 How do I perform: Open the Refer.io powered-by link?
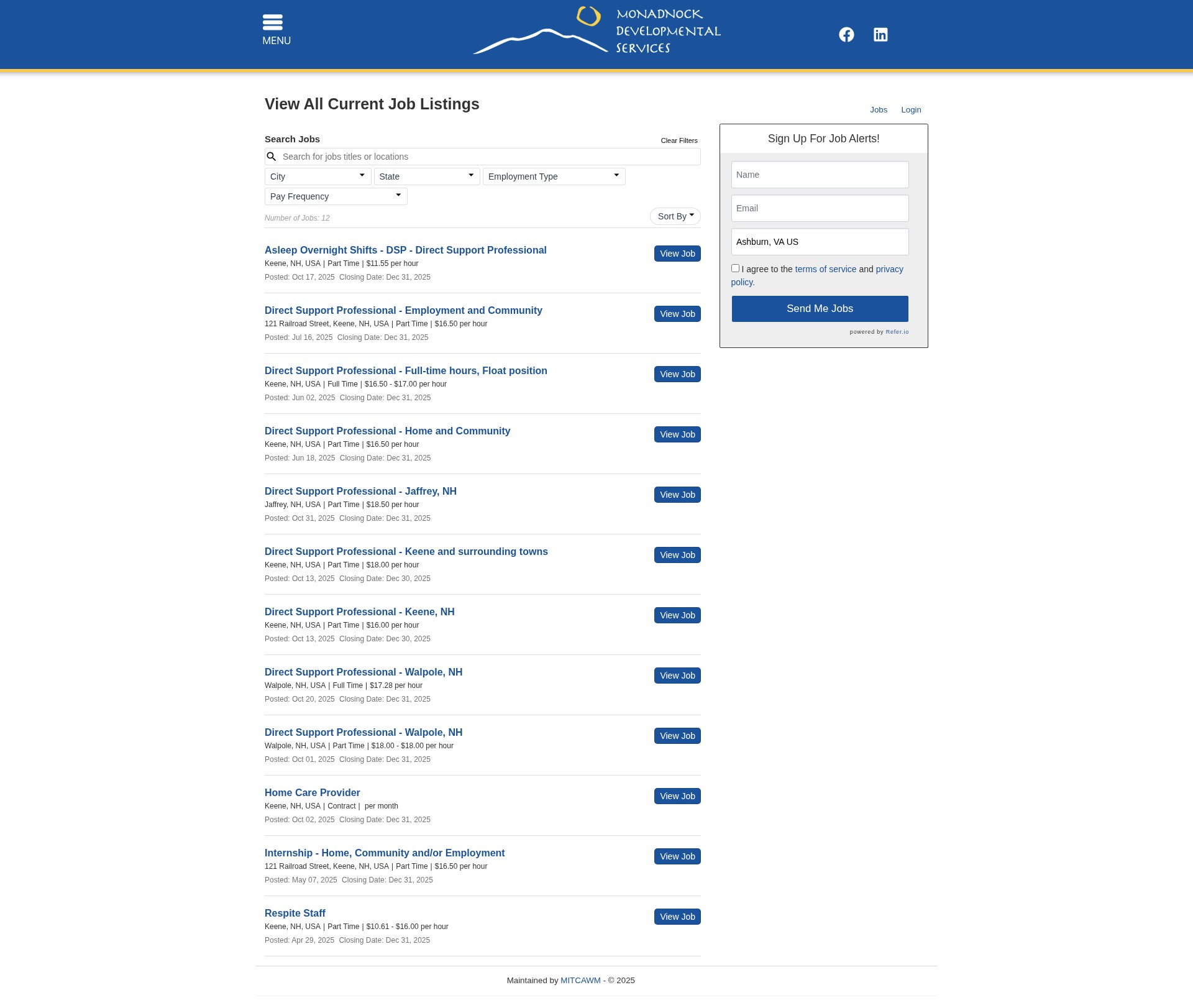pos(897,332)
